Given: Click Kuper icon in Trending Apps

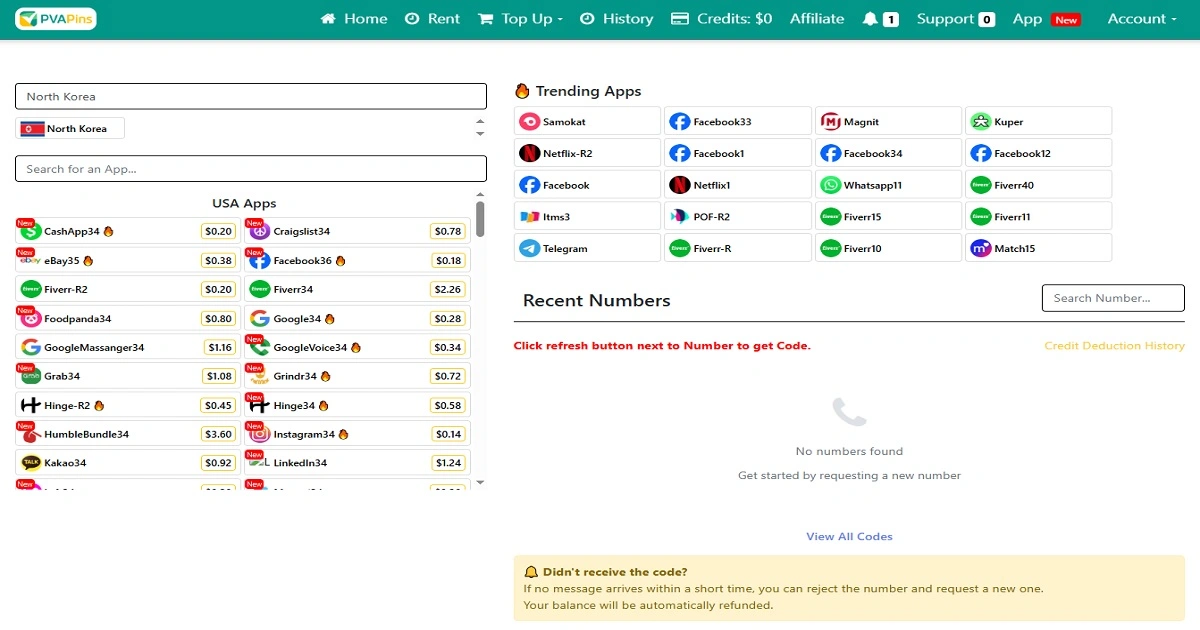Looking at the screenshot, I should (980, 122).
